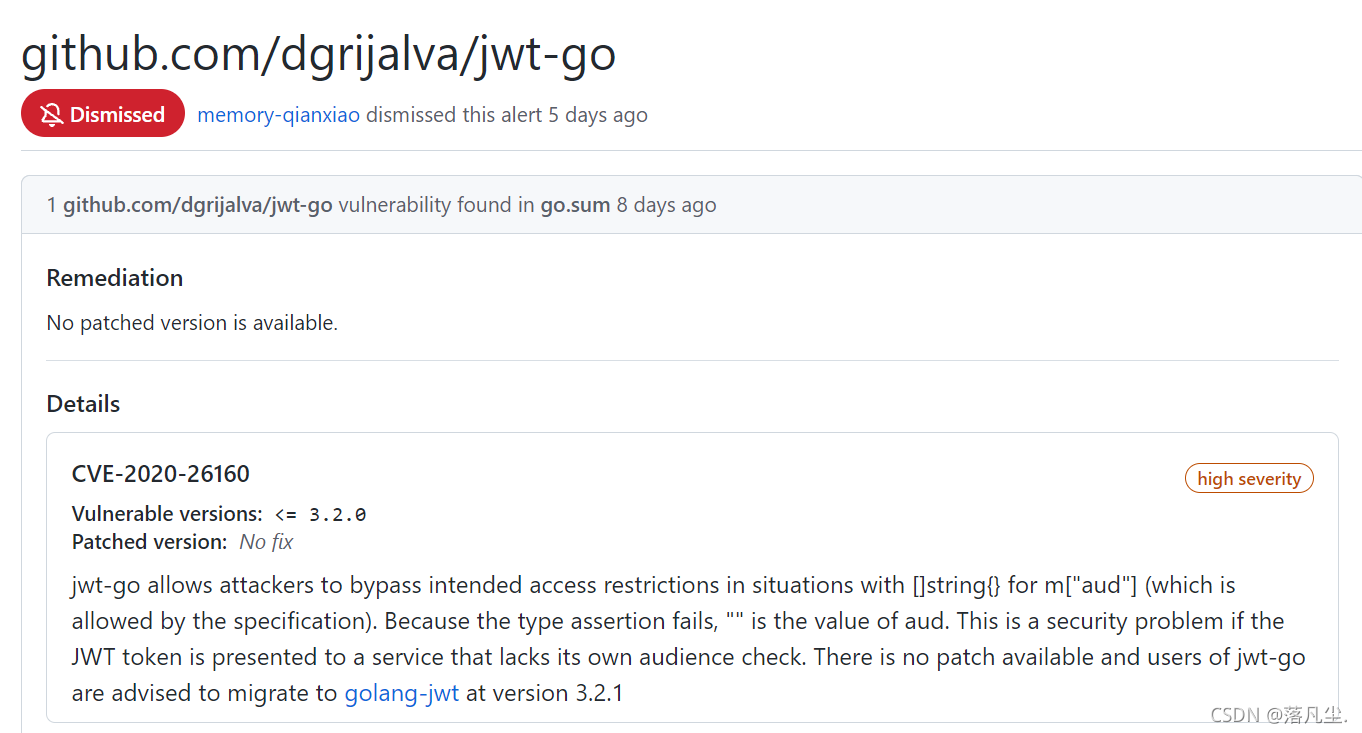Click the '<= 3.2.0' version value
The image size is (1362, 733).
pyautogui.click(x=320, y=515)
